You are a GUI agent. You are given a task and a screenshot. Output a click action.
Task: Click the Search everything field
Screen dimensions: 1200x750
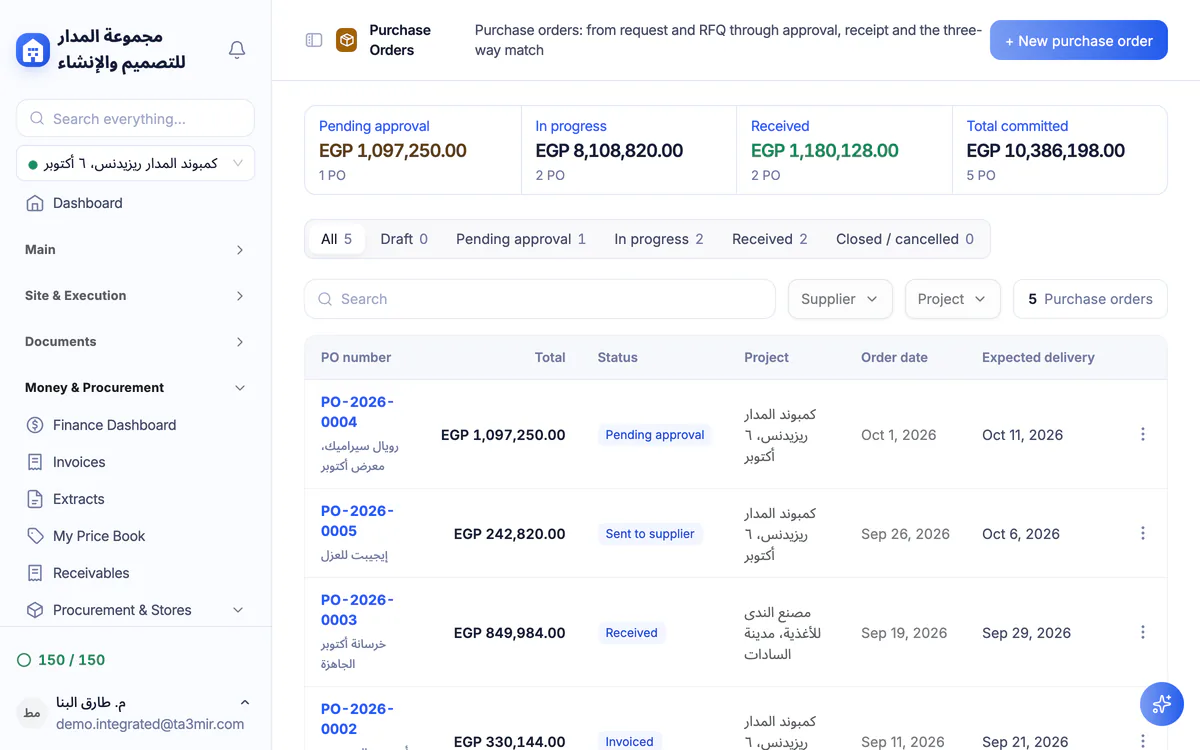point(135,118)
